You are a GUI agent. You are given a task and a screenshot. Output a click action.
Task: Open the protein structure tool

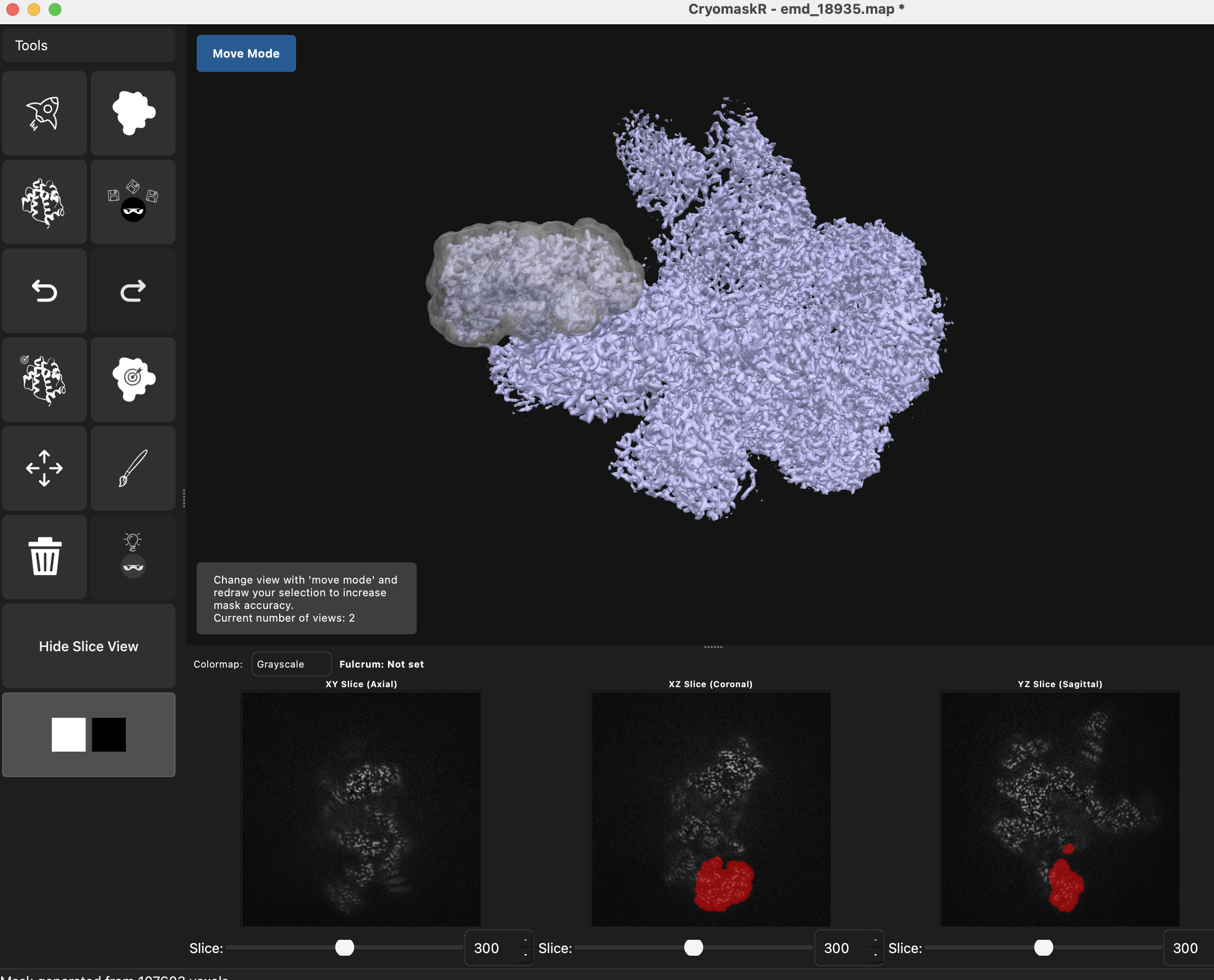tap(44, 201)
